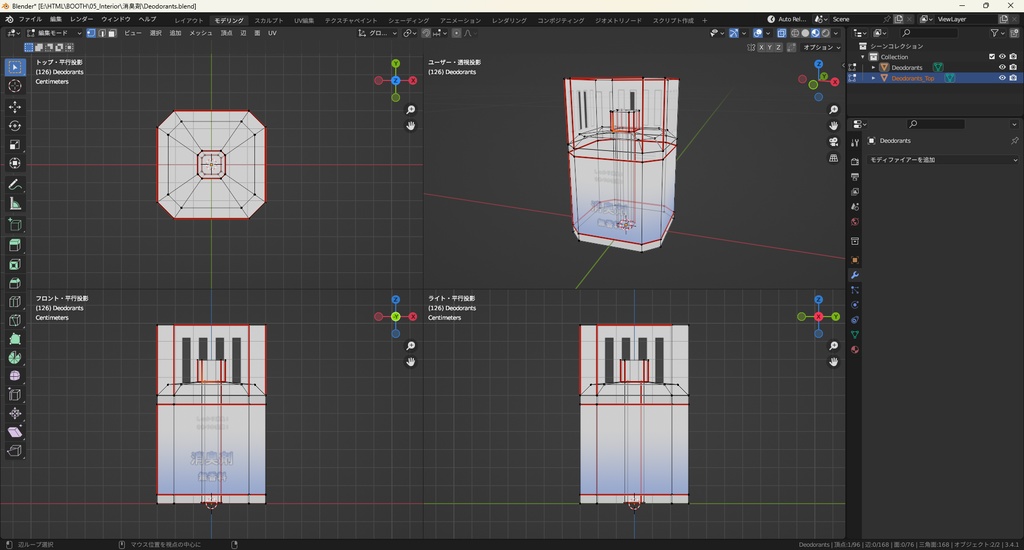
Task: Activate the Shrink/Fatten tool
Action: pos(15,413)
